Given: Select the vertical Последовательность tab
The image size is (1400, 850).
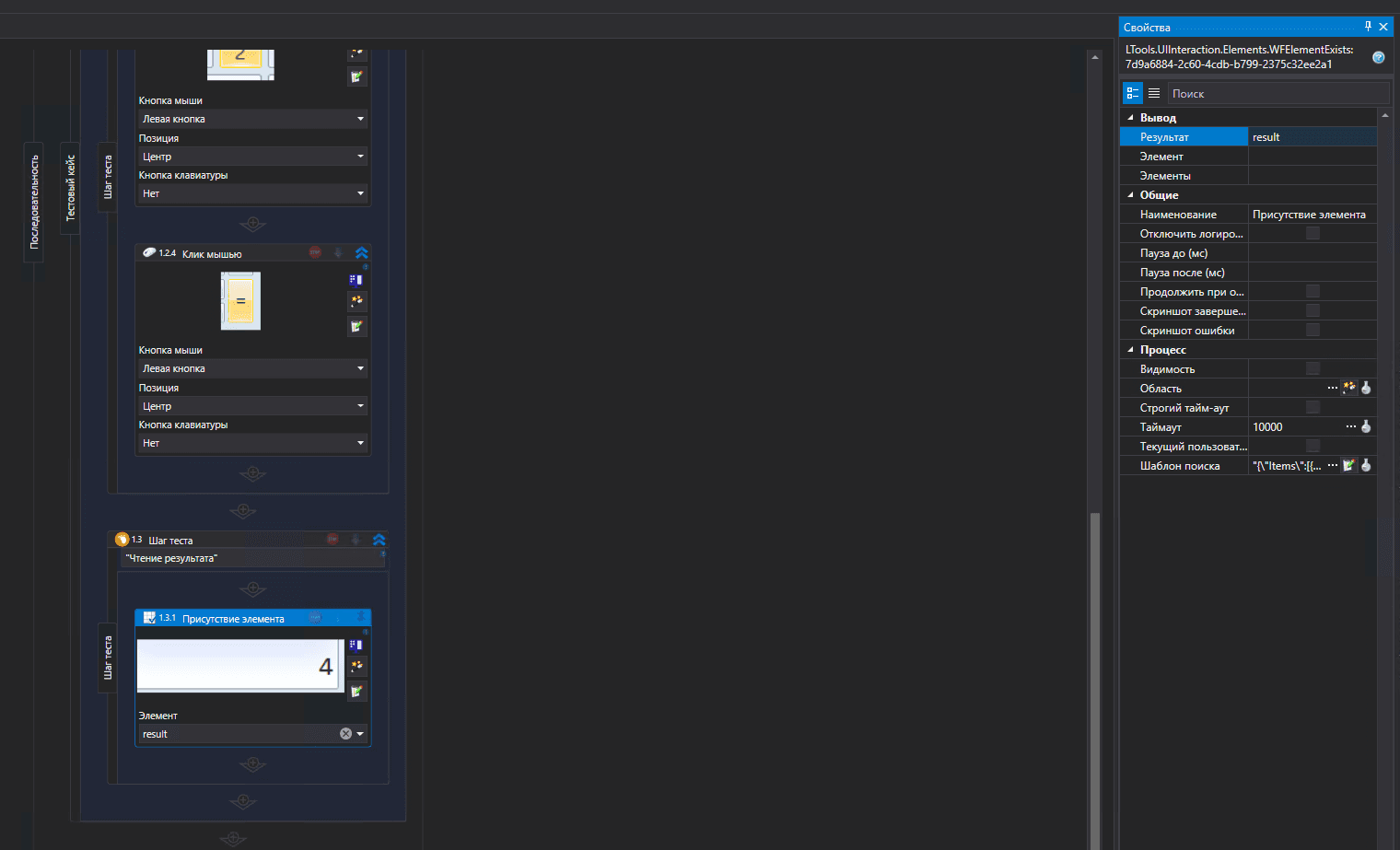Looking at the screenshot, I should (34, 202).
